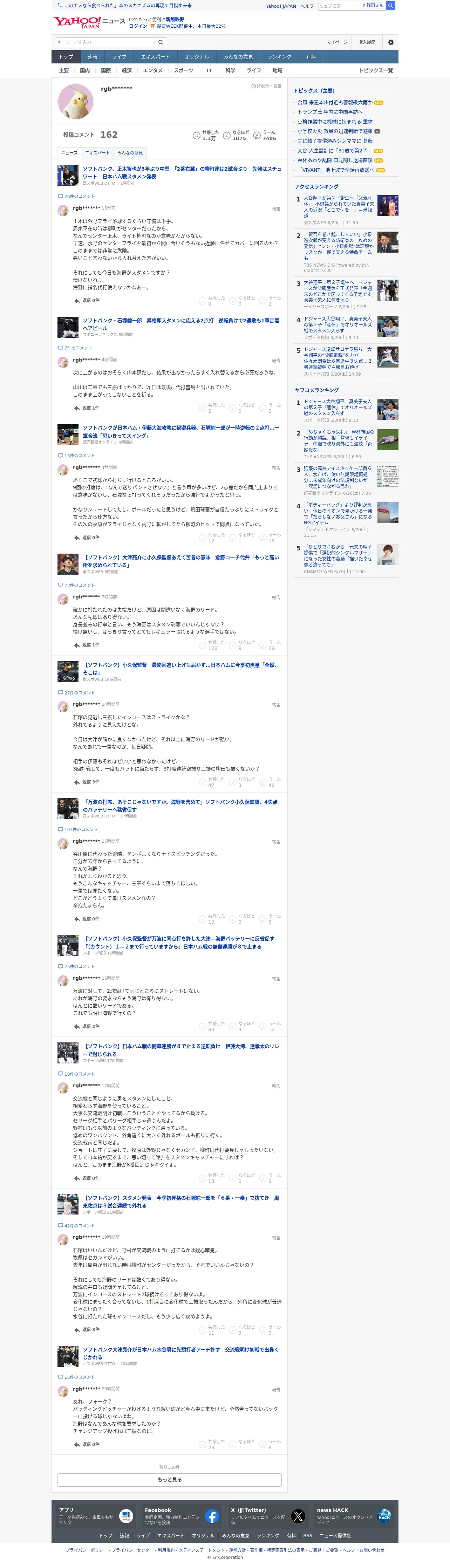Open settings via the gear icon
Screen dimensions: 450x1568
point(390,43)
